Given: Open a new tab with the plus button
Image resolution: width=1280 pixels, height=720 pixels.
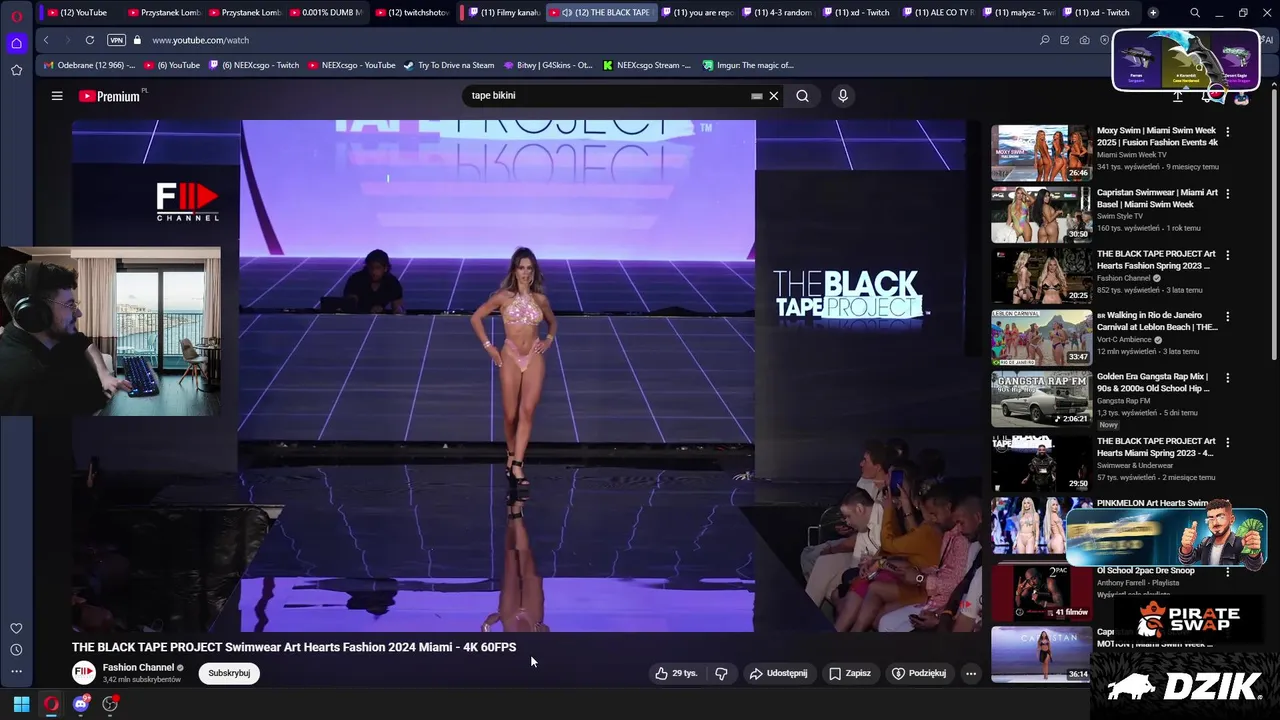Looking at the screenshot, I should (x=1153, y=13).
